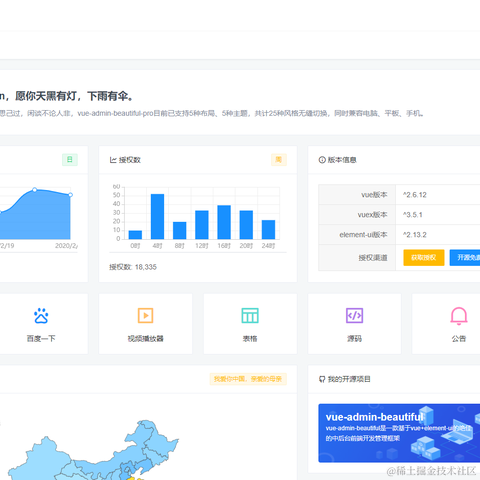This screenshot has height=480, width=480.
Task: Open the pink bell announcement icon
Action: [459, 316]
